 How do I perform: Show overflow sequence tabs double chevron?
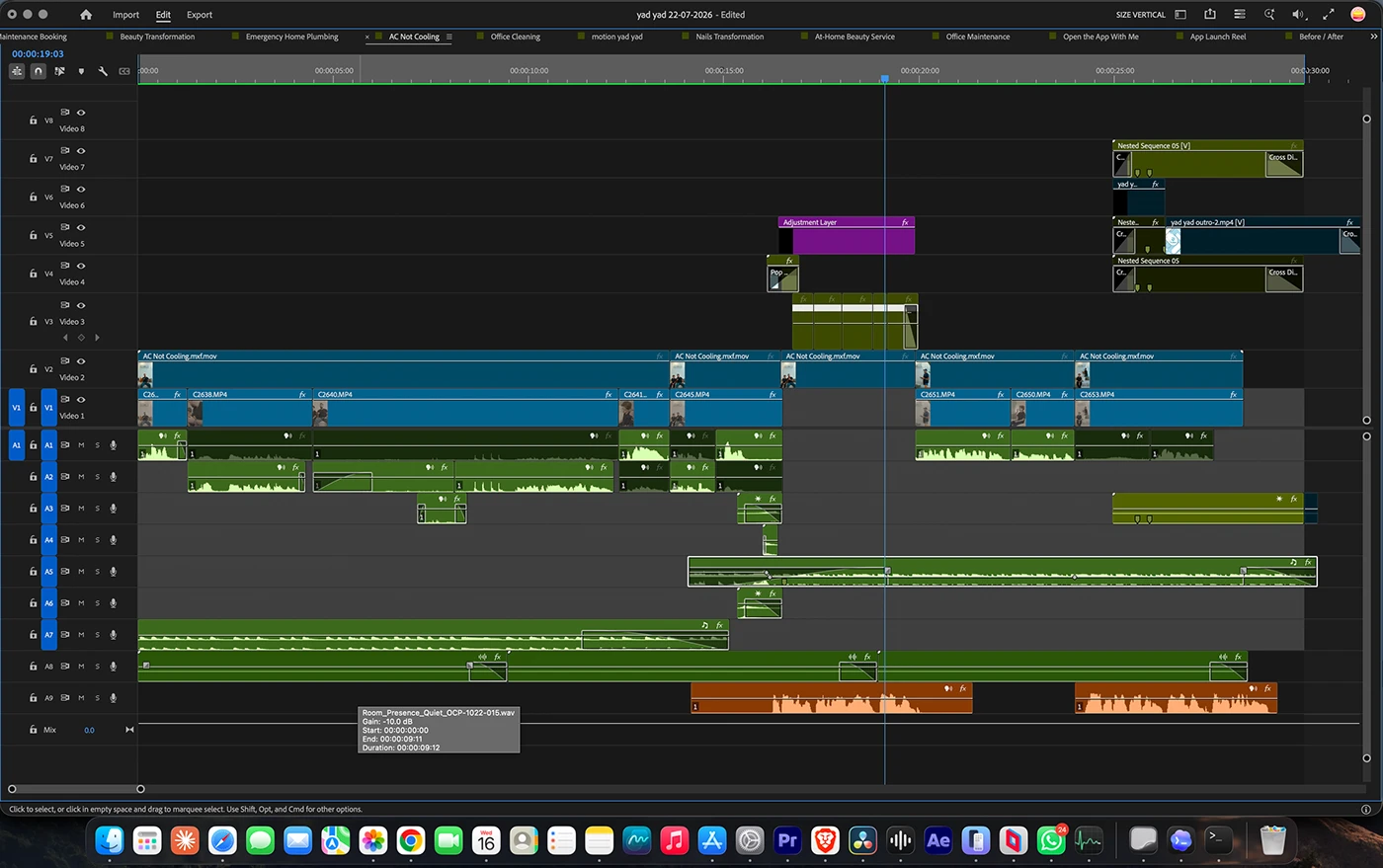click(1374, 36)
